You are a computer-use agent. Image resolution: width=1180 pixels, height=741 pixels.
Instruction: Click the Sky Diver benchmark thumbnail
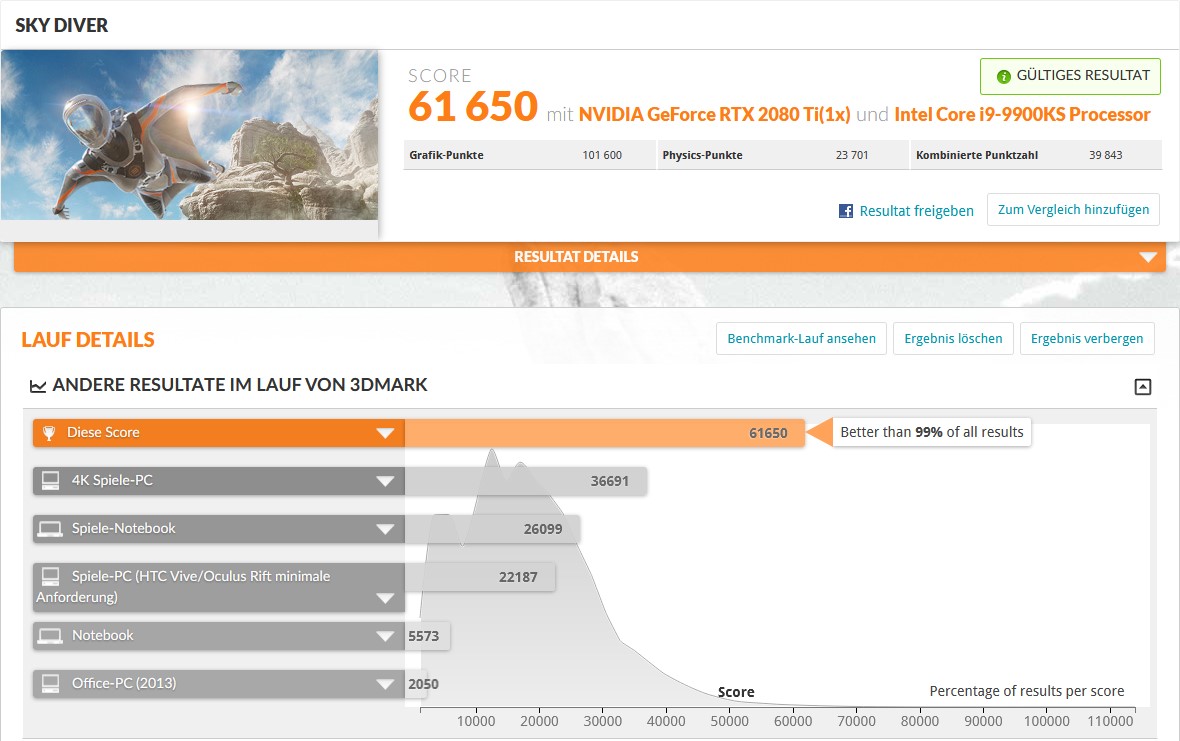tap(190, 135)
